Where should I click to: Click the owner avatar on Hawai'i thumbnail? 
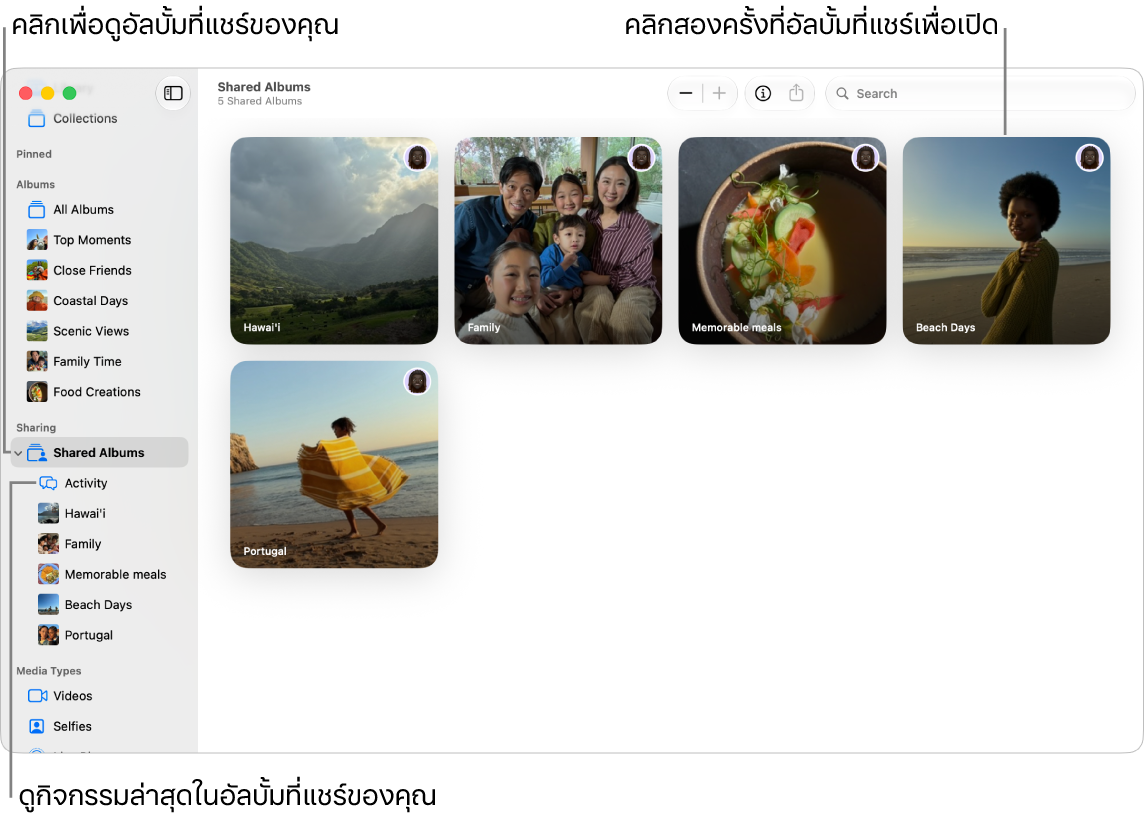tap(417, 157)
